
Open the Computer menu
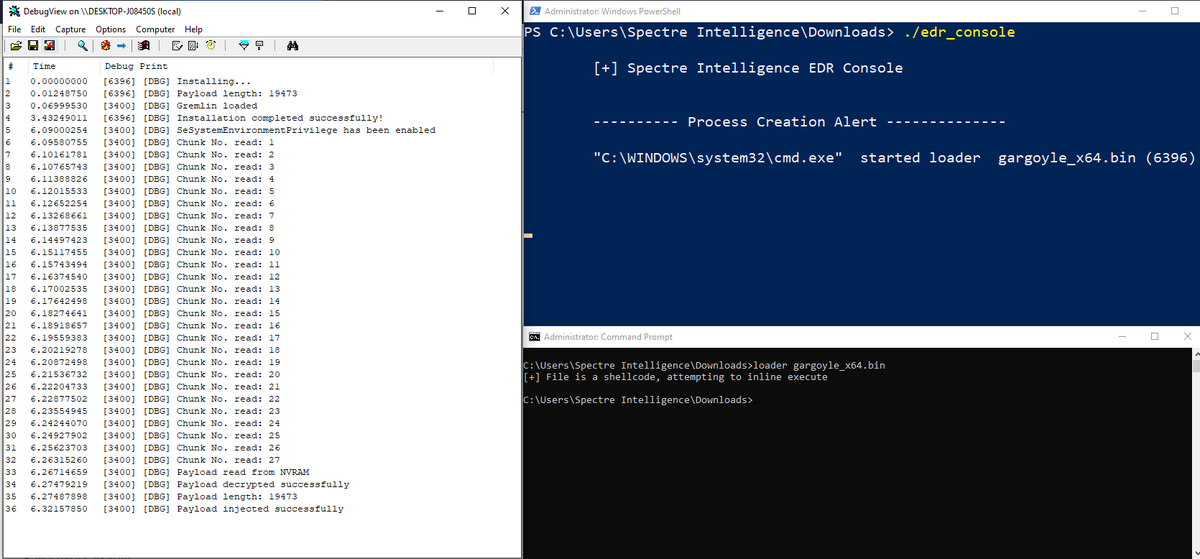156,29
